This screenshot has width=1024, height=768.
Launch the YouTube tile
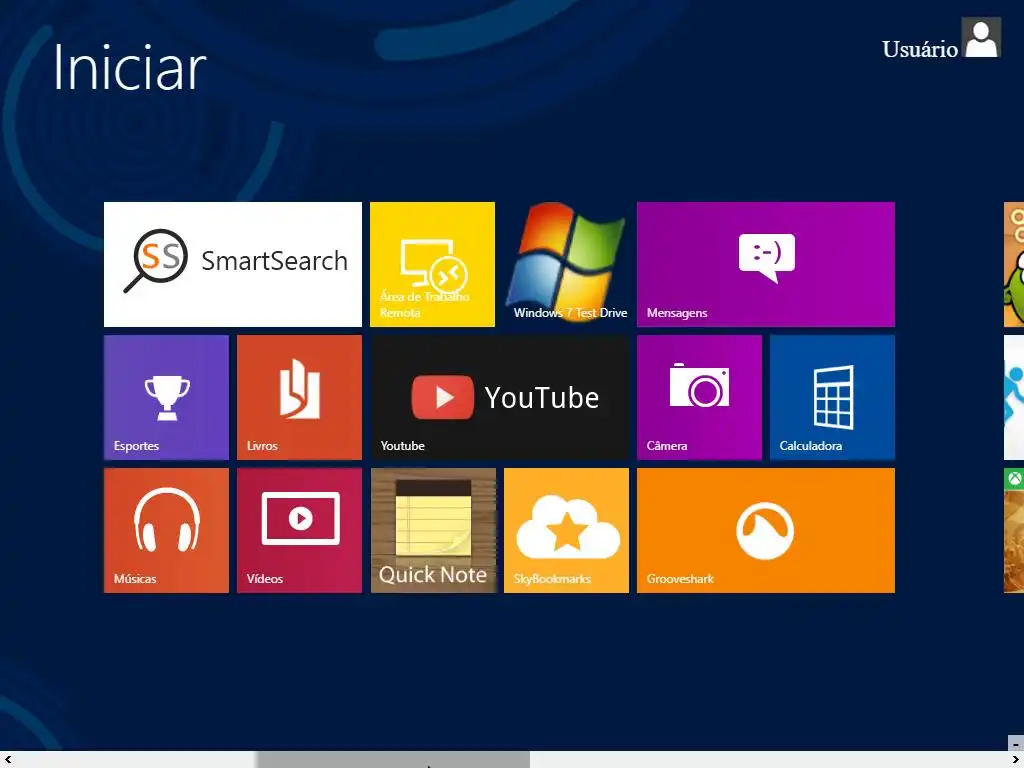(x=500, y=397)
